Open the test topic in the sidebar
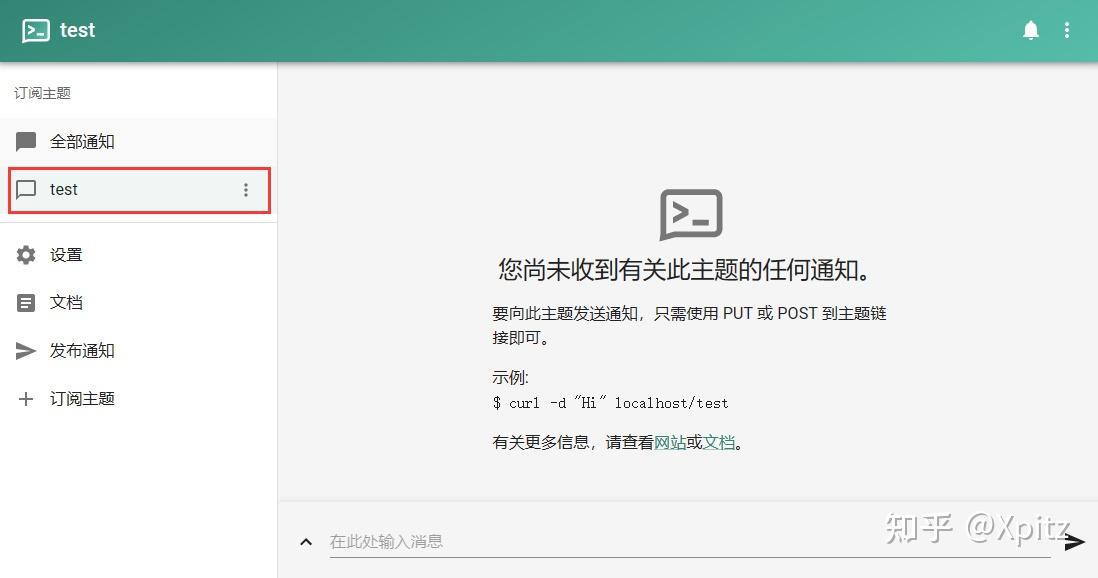The height and width of the screenshot is (578, 1098). point(64,189)
